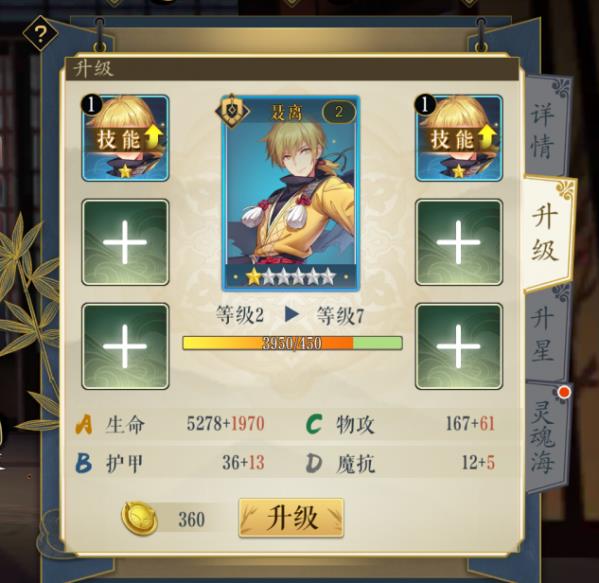Select the left 技能 skill card

125,138
